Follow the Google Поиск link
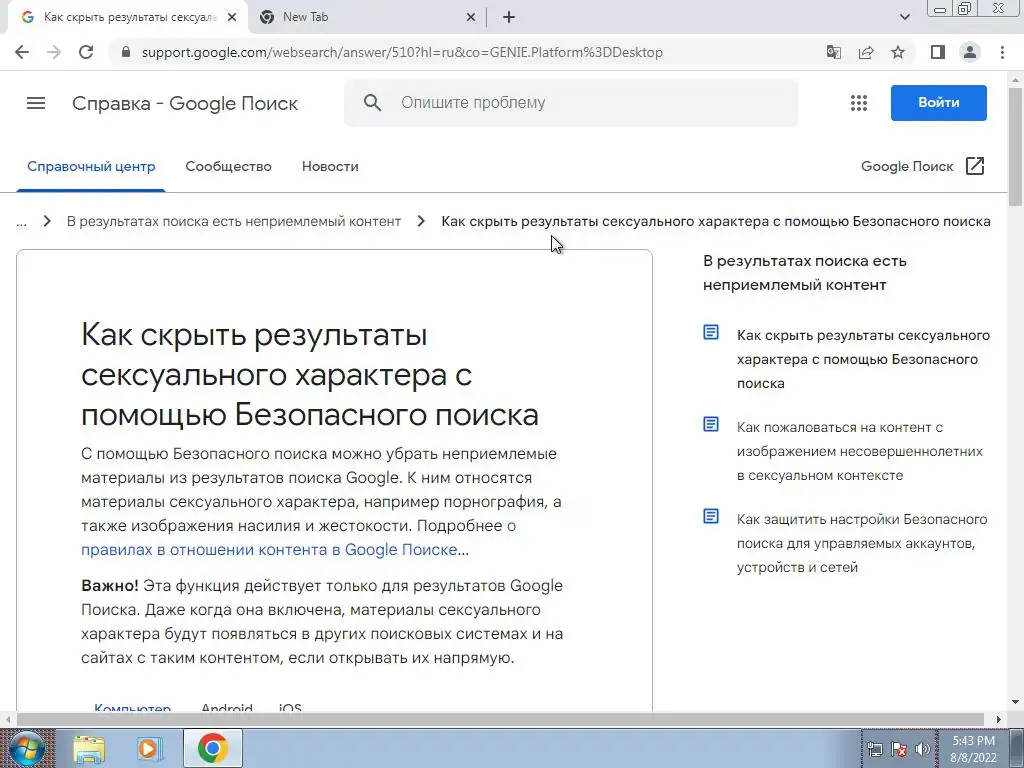Screen dimensions: 1024x768 coord(907,166)
